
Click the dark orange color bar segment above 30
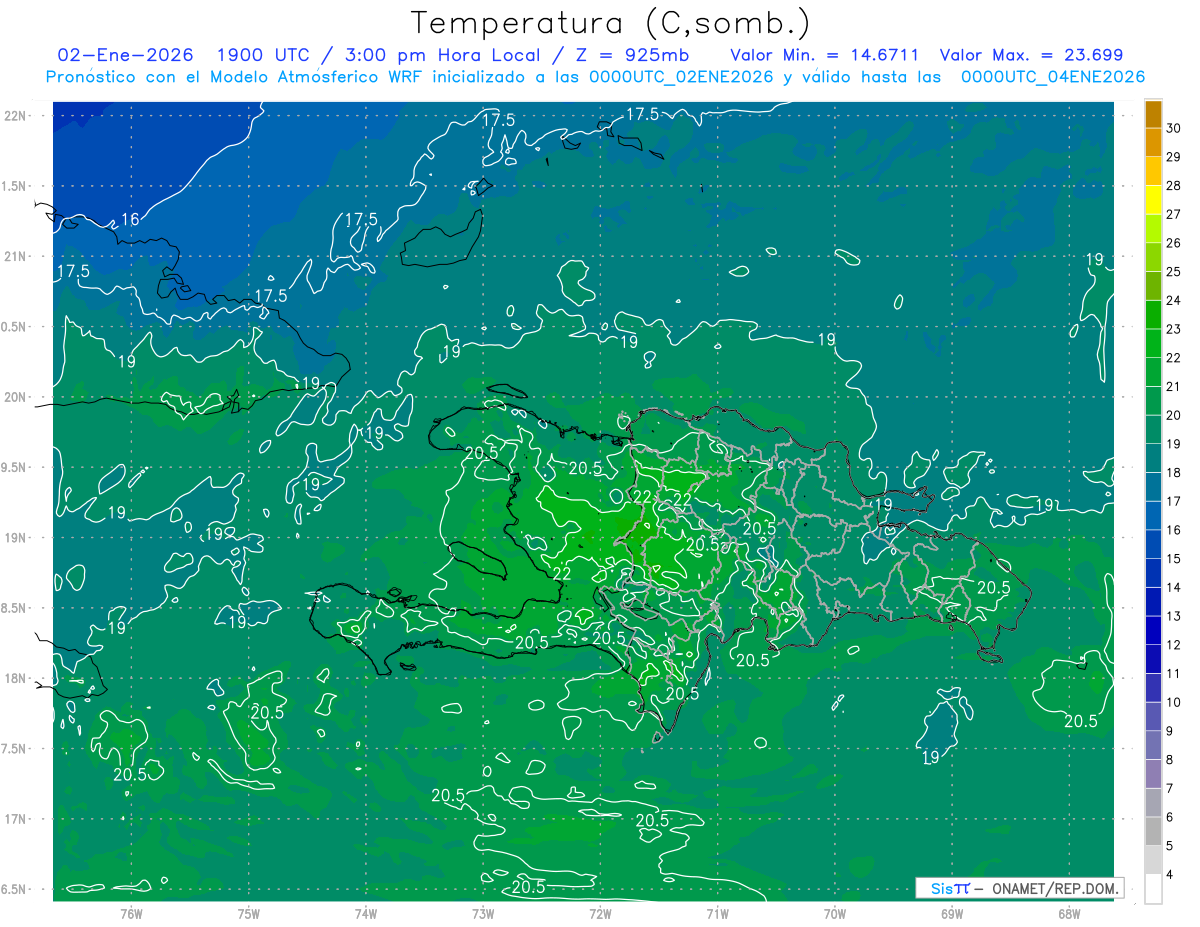pos(1153,113)
